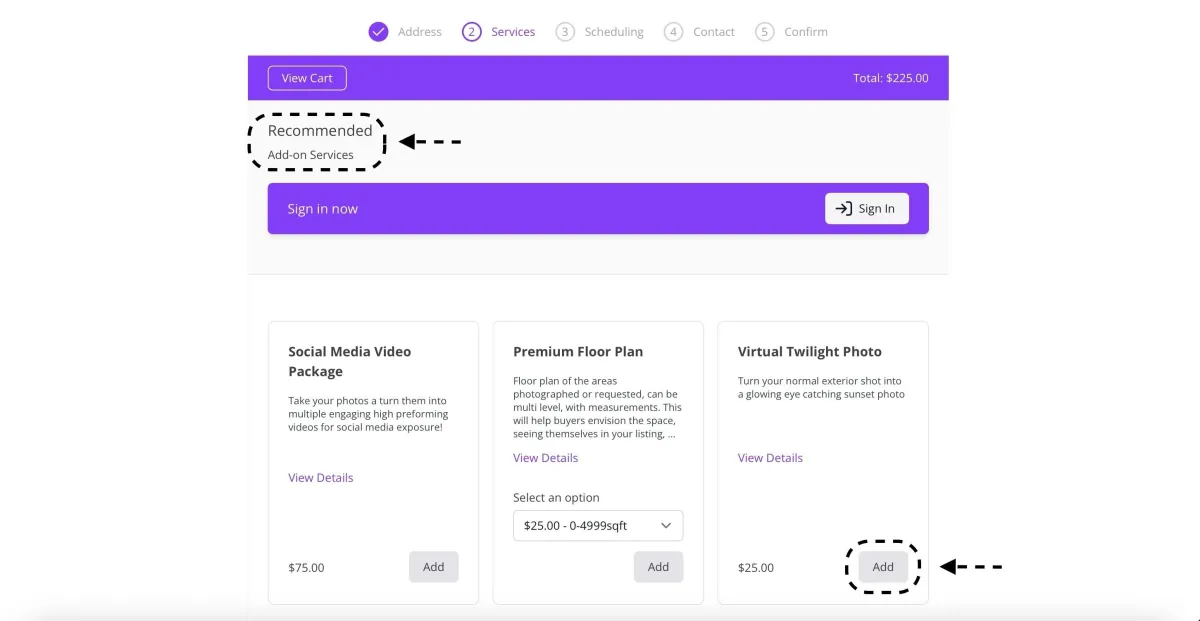1200x621 pixels.
Task: Go to the Scheduling step label
Action: pos(614,32)
